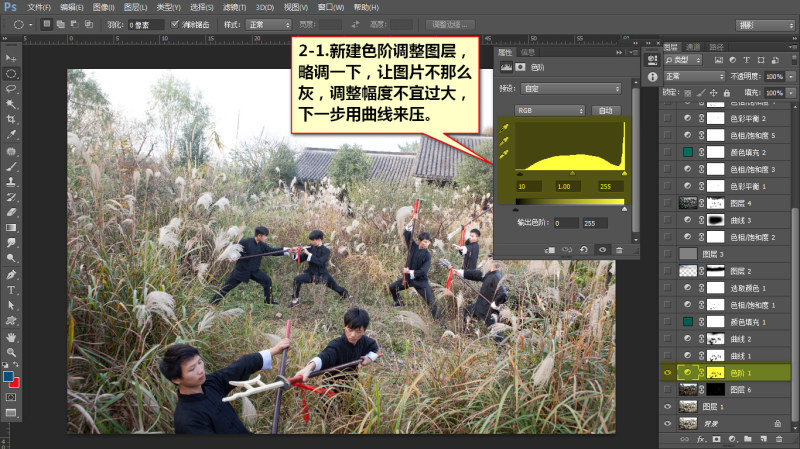Hide the 色阶 1 layer
The height and width of the screenshot is (449, 800).
(x=667, y=373)
